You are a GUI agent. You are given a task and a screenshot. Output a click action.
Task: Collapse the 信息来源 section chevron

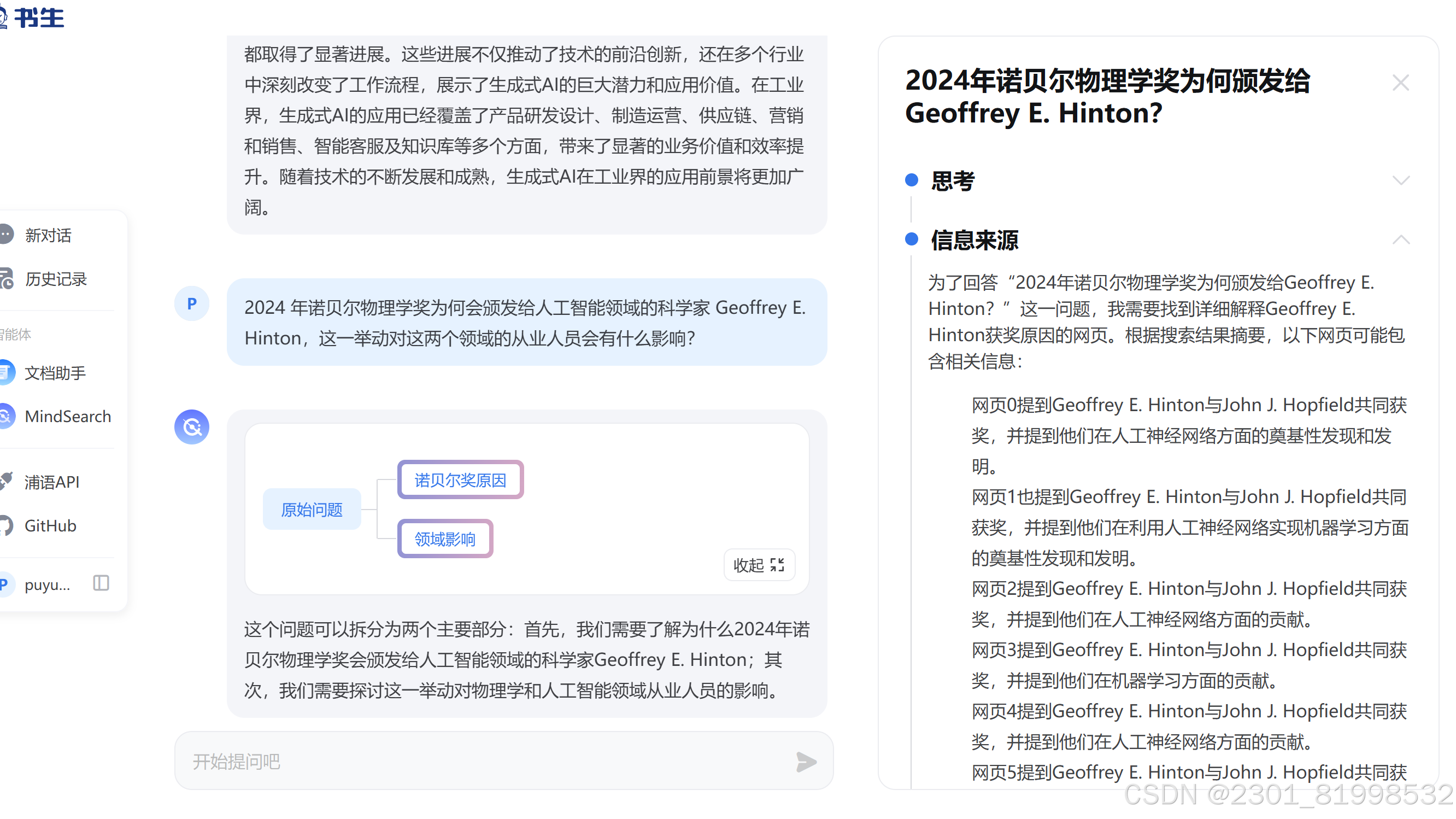pos(1401,239)
